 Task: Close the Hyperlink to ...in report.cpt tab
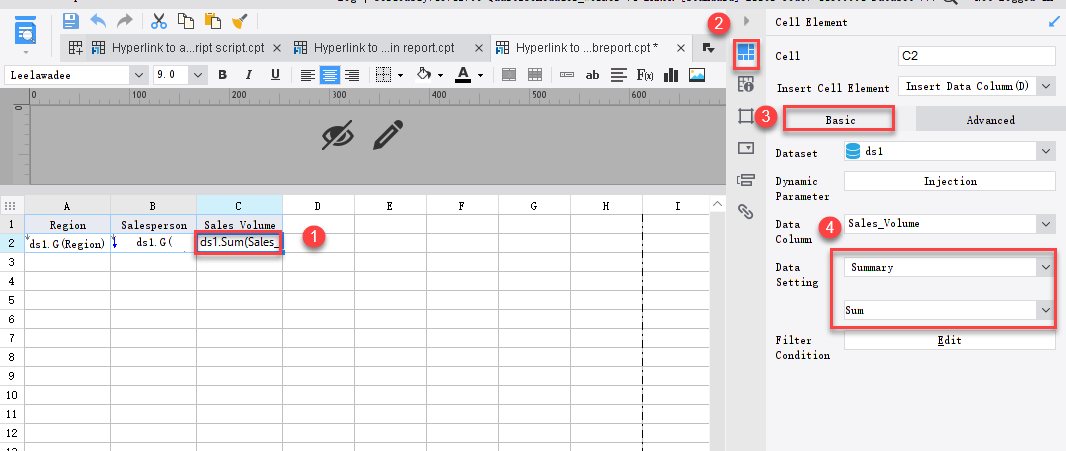click(479, 48)
